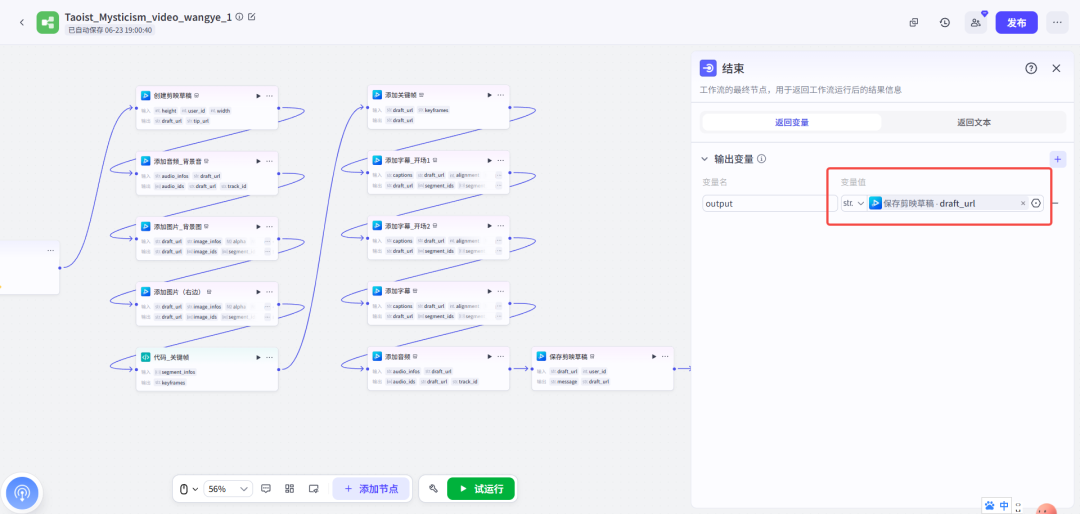Image resolution: width=1080 pixels, height=514 pixels.
Task: Click auto-layout grid icon in toolbar
Action: tap(290, 489)
